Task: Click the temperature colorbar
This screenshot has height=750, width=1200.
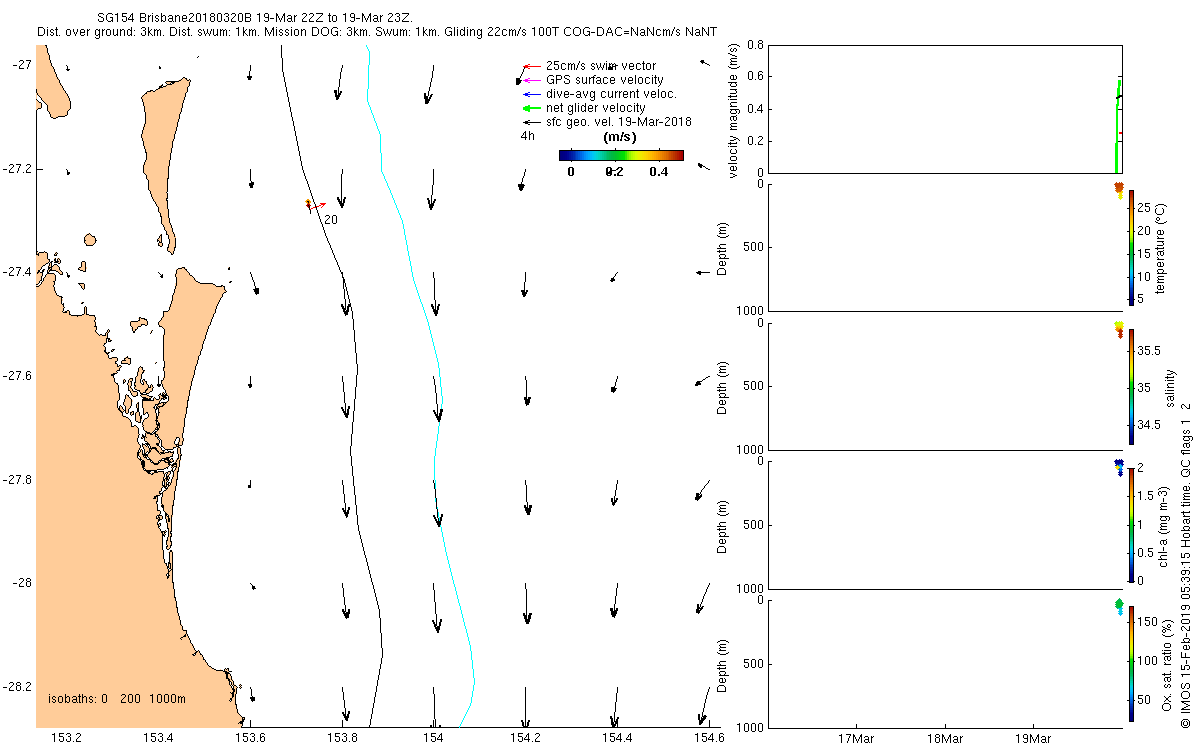Action: pyautogui.click(x=1131, y=247)
